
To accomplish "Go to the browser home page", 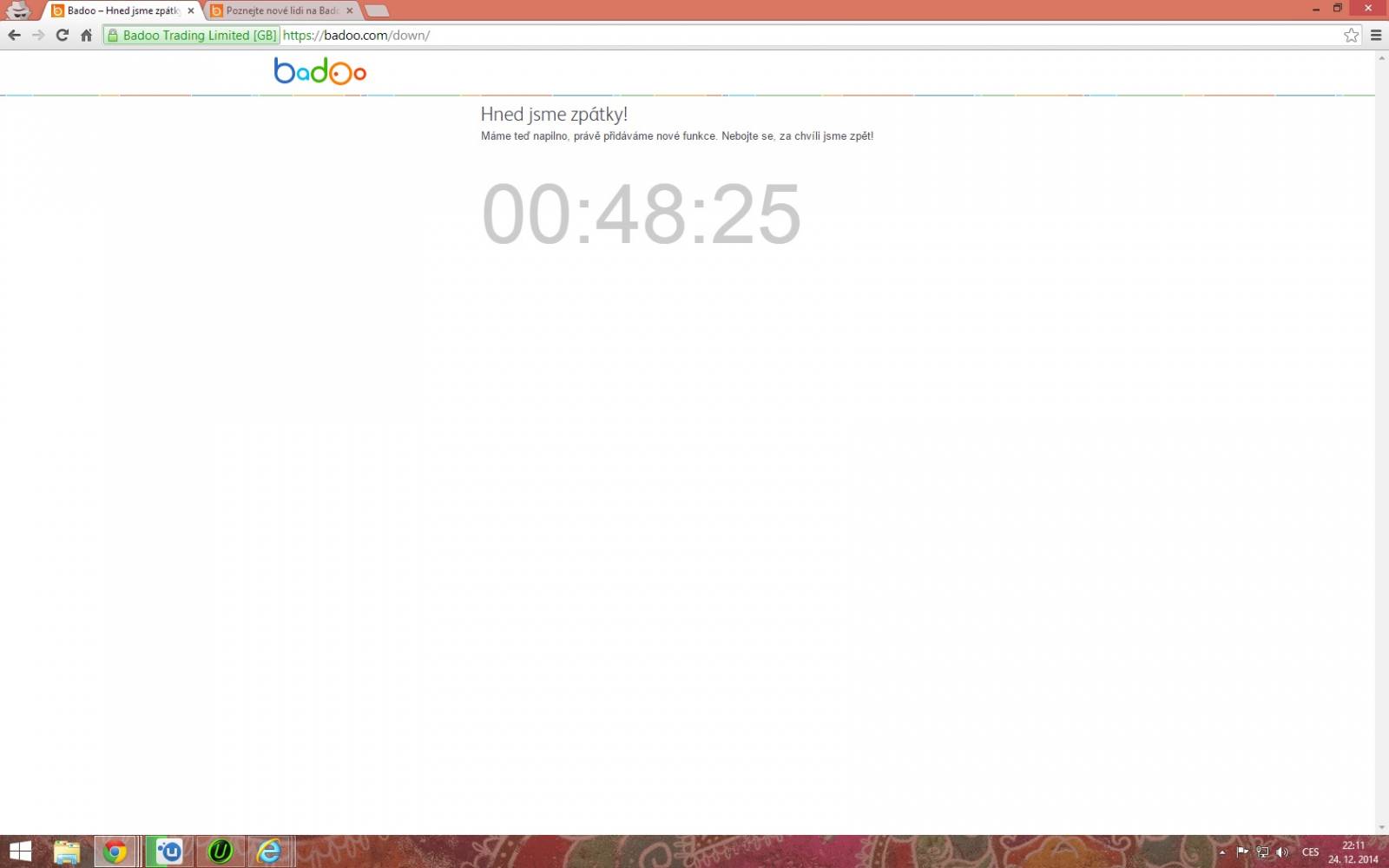I will click(x=86, y=36).
